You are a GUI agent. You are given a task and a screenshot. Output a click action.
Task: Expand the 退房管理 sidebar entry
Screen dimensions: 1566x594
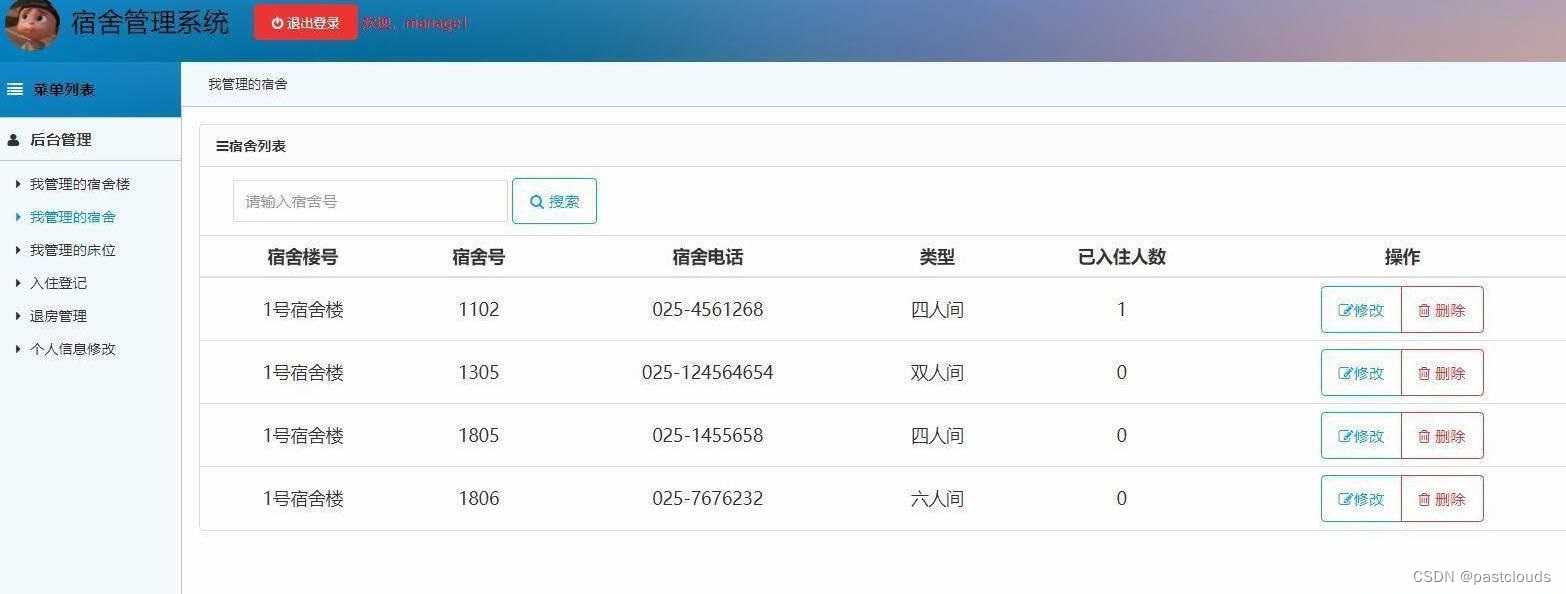tap(56, 316)
